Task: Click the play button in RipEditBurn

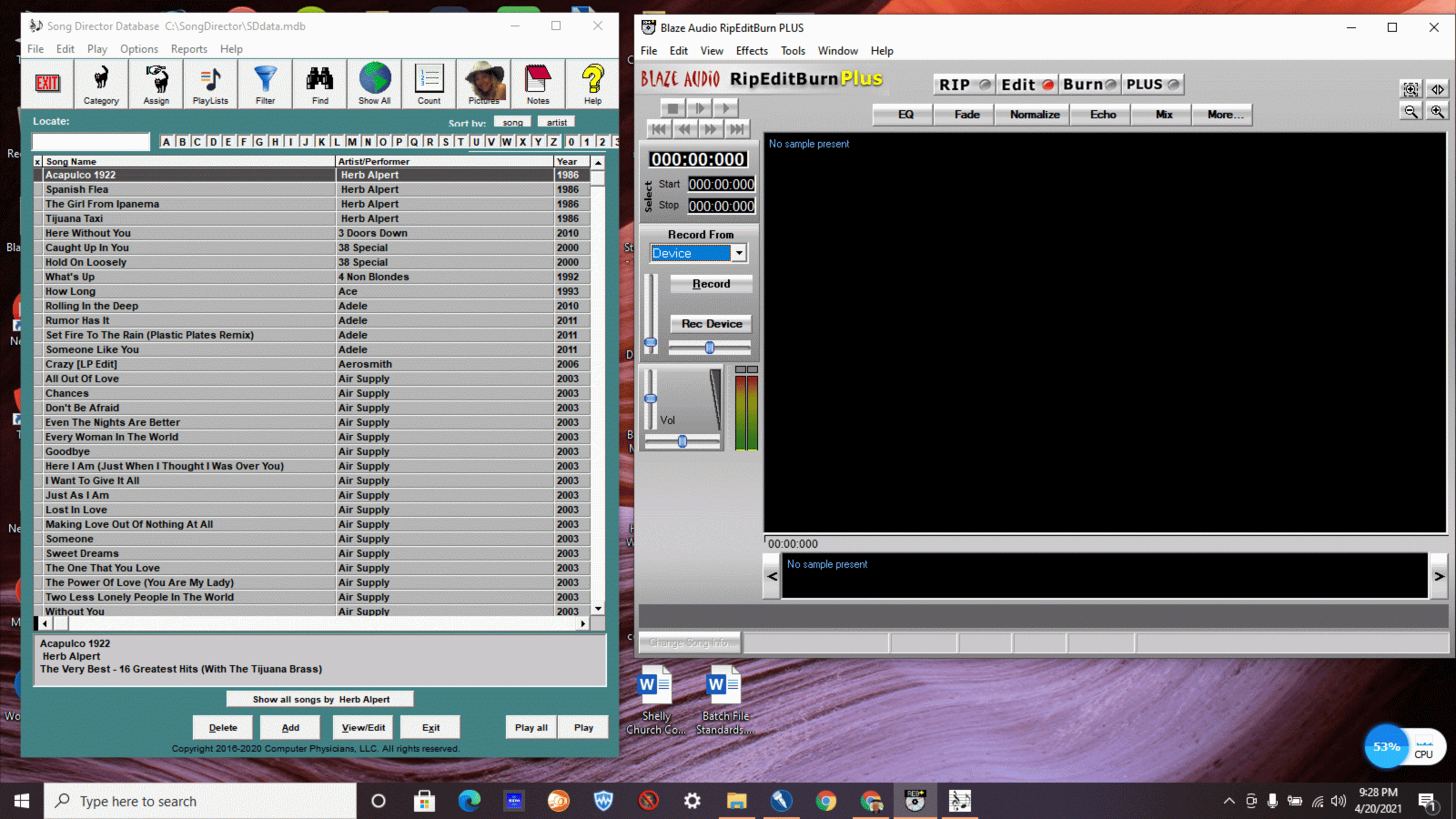Action: [x=725, y=108]
